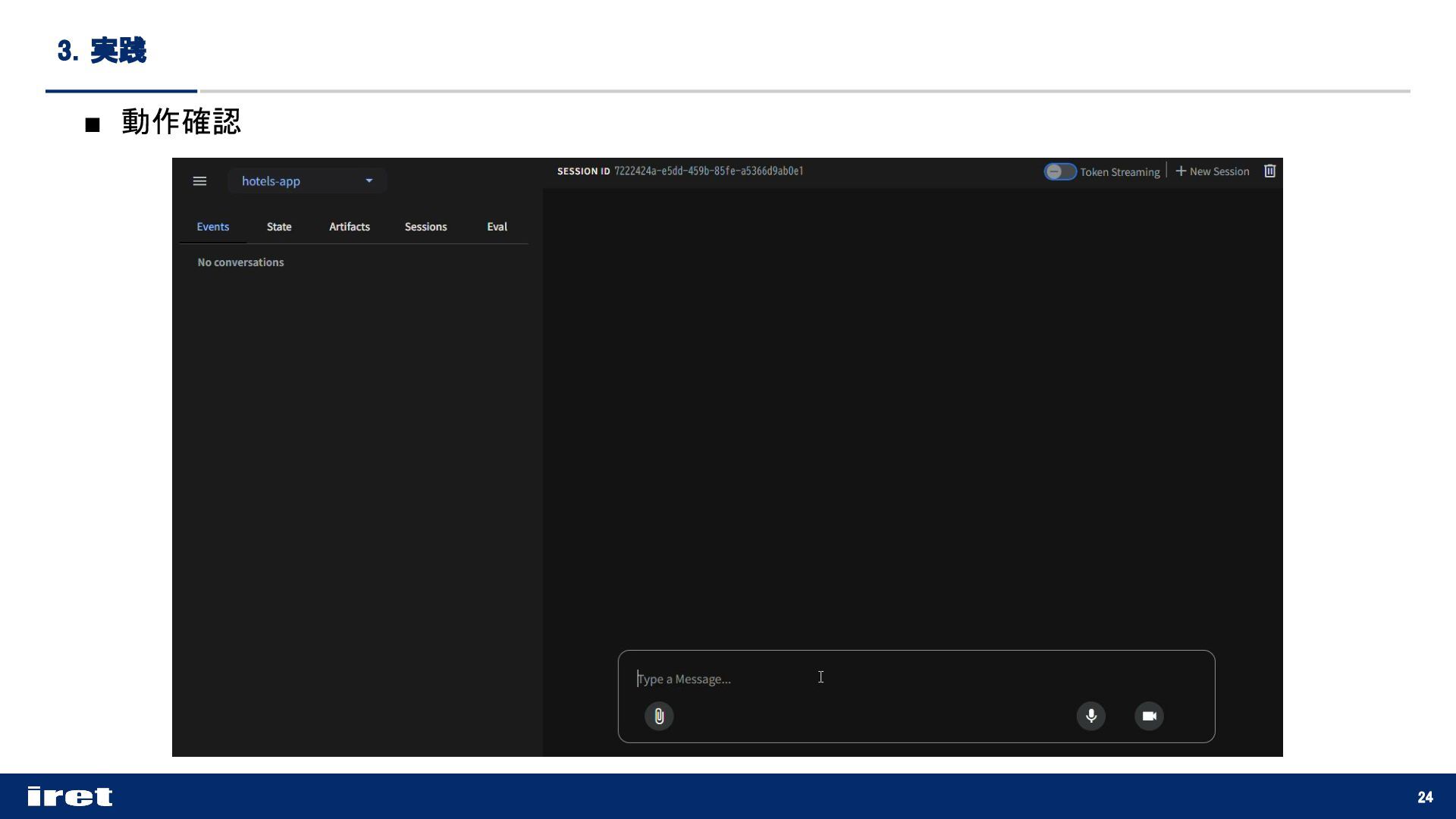Click the delete session trash icon

point(1270,171)
